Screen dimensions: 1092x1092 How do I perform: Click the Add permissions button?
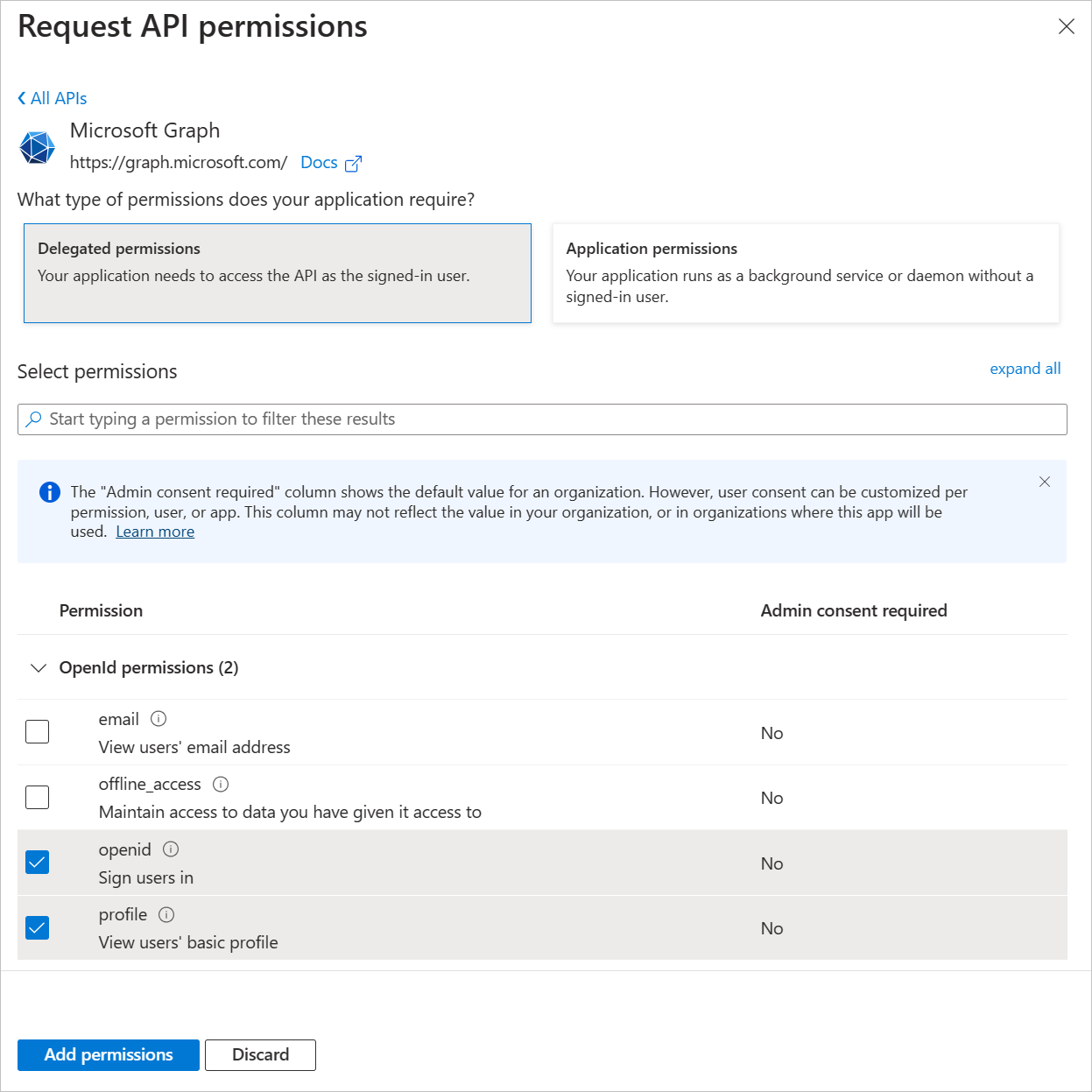109,1055
